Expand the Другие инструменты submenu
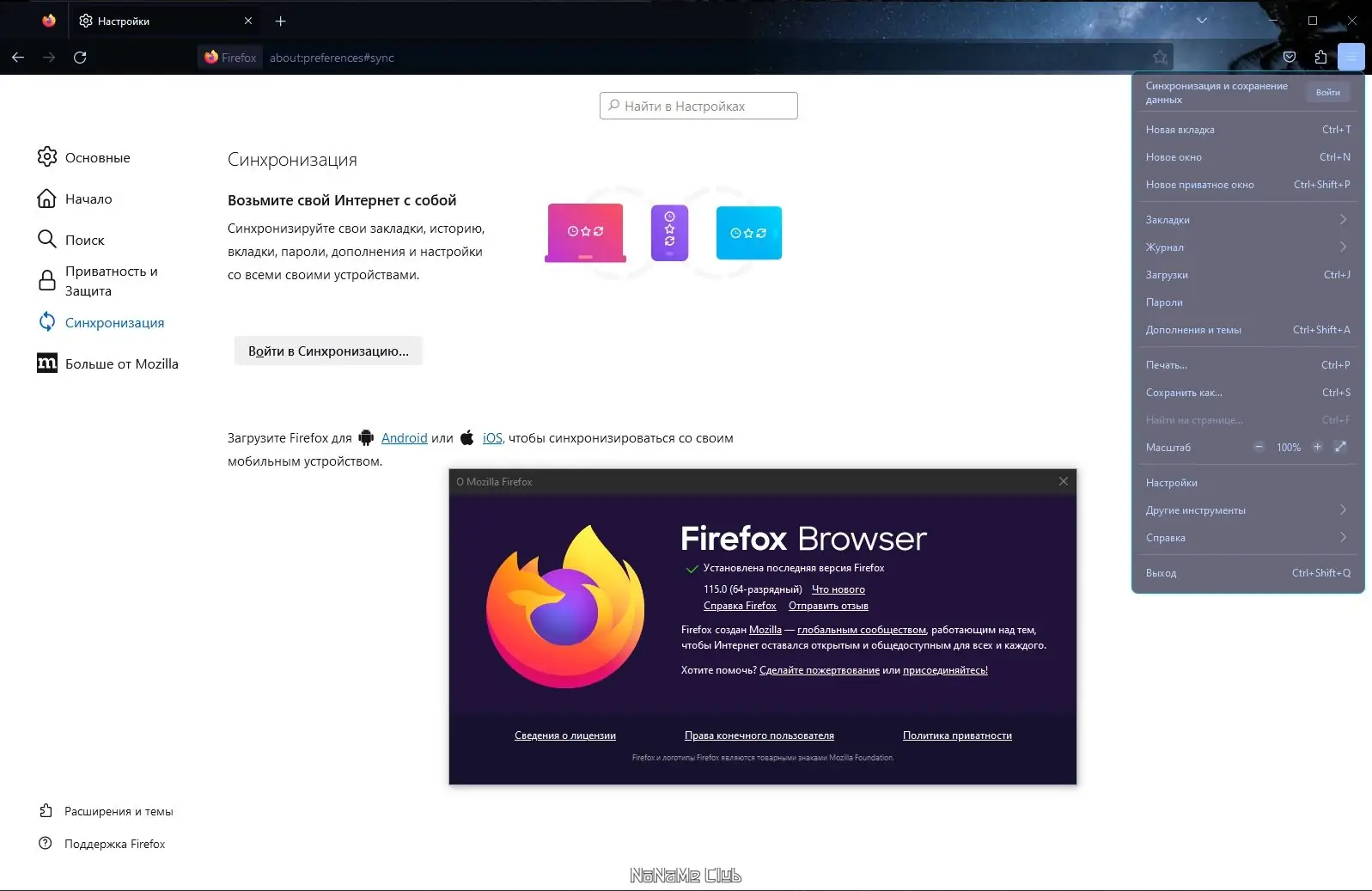The height and width of the screenshot is (891, 1372). pyautogui.click(x=1248, y=510)
